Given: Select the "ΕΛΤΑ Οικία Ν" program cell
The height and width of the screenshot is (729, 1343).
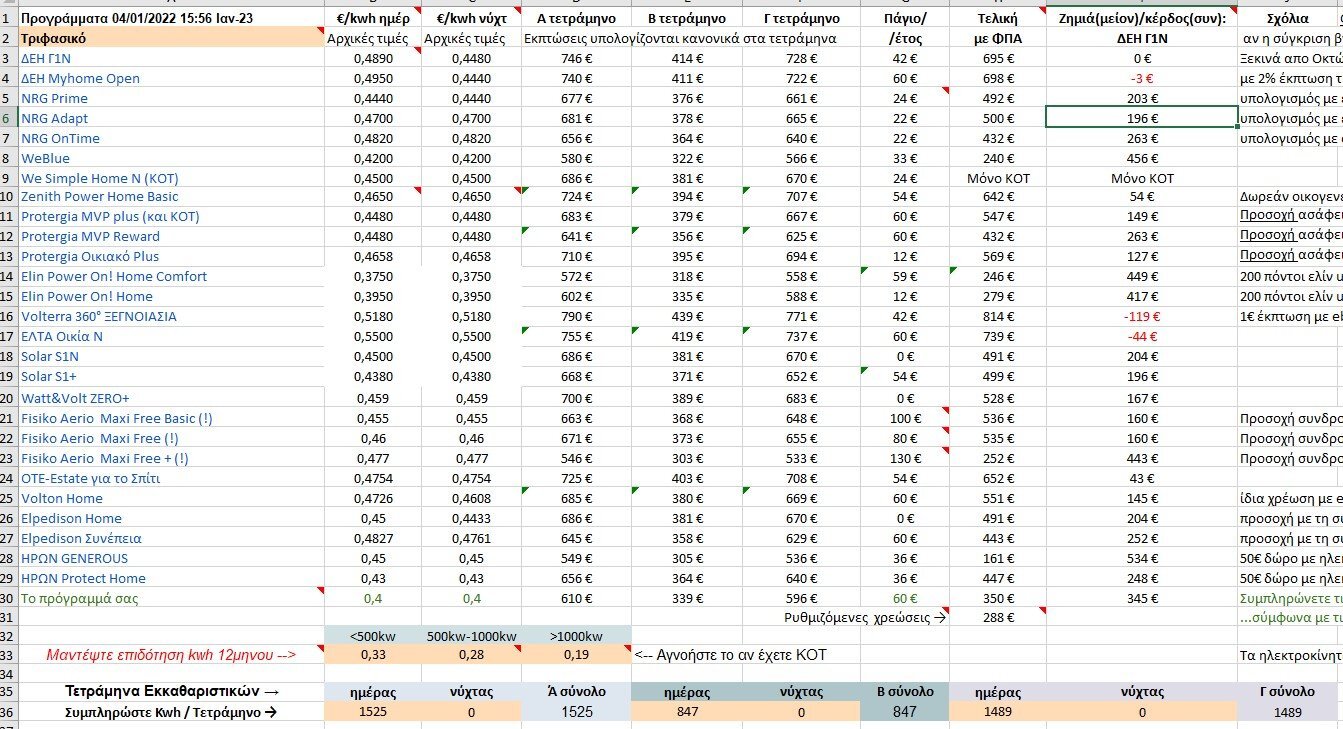Looking at the screenshot, I should click(x=170, y=336).
